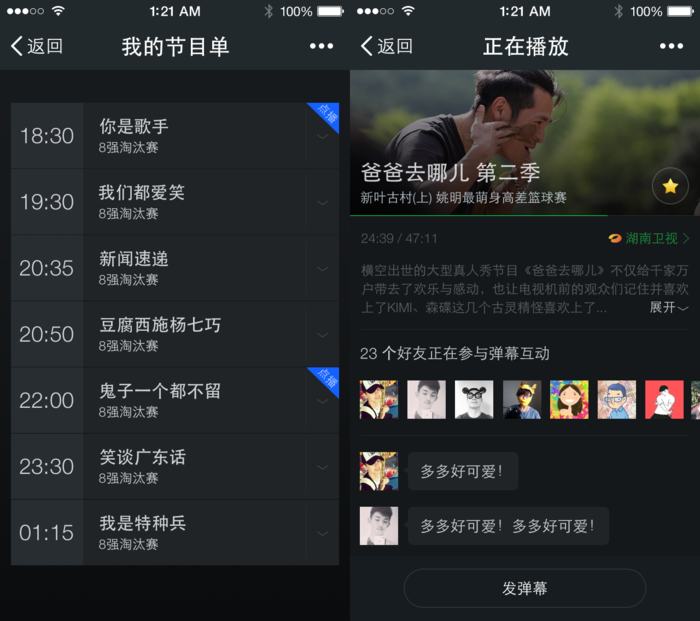Click the 发弹幕 button
Viewport: 700px width, 621px height.
point(525,588)
